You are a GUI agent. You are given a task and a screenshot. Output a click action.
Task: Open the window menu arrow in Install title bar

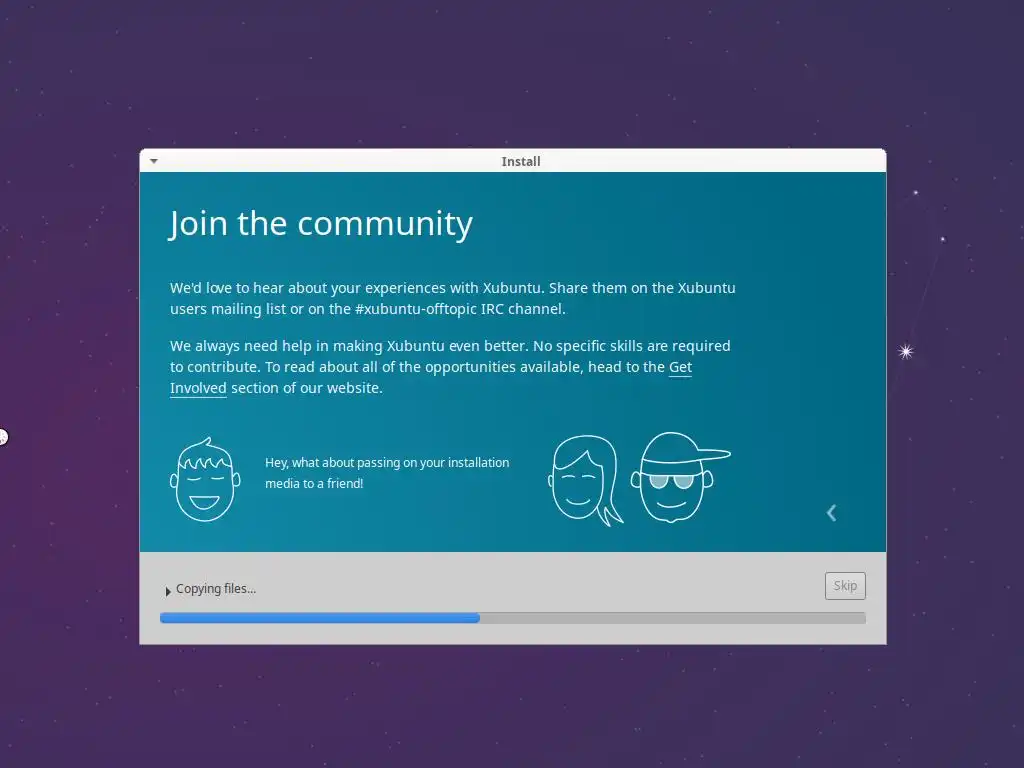154,161
